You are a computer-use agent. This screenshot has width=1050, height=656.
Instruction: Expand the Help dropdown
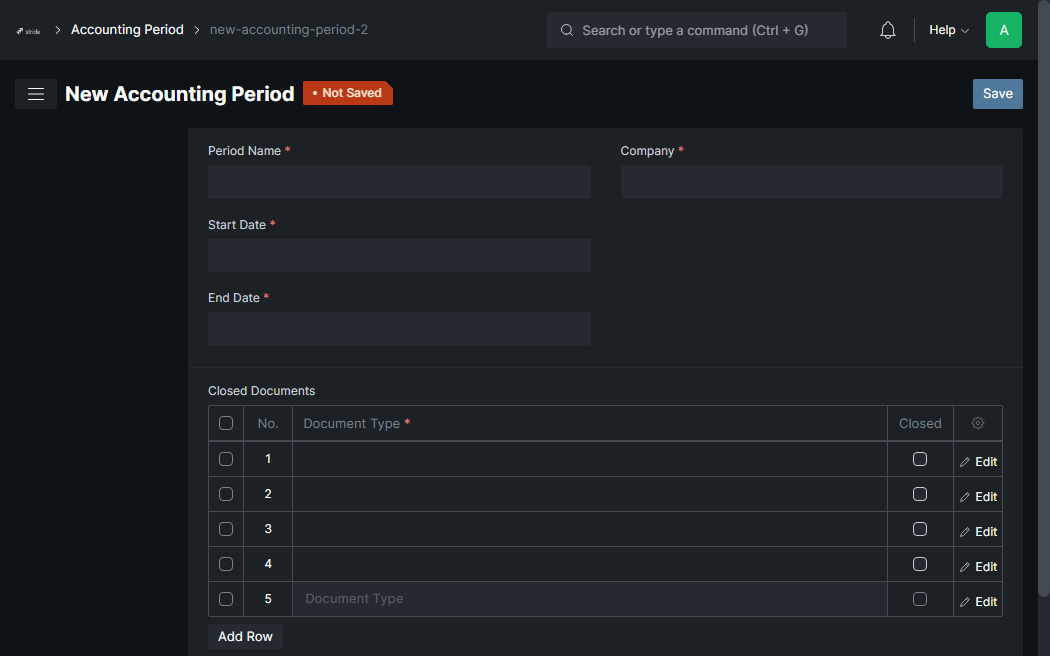click(x=948, y=30)
